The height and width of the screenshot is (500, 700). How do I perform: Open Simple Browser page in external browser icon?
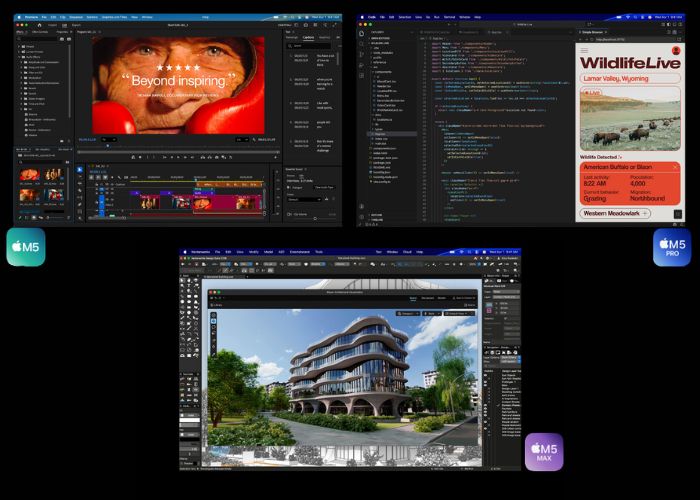[679, 39]
